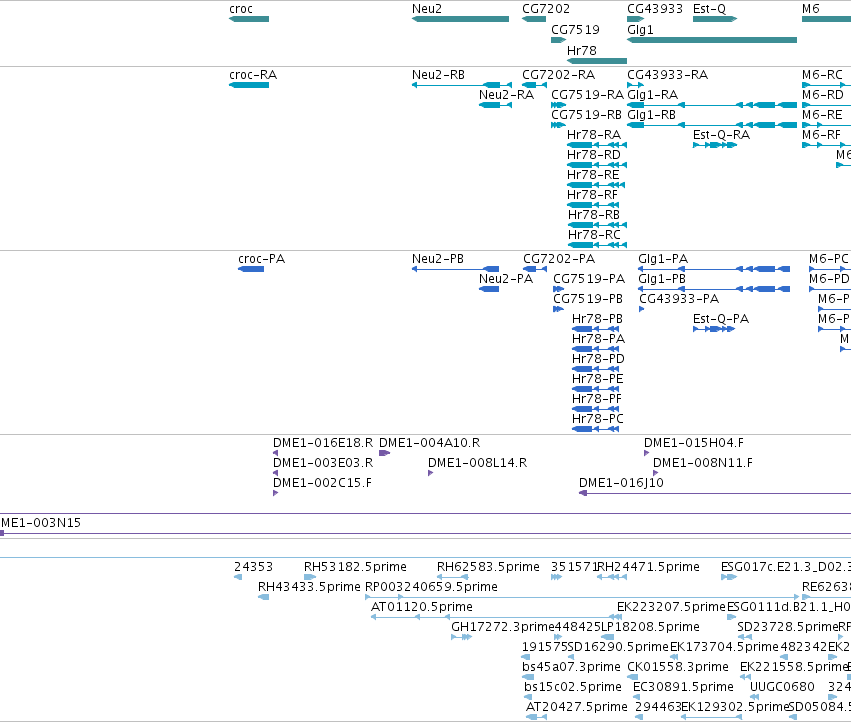
Task: Select the RH62583.5prime EST
Action: 452,577
